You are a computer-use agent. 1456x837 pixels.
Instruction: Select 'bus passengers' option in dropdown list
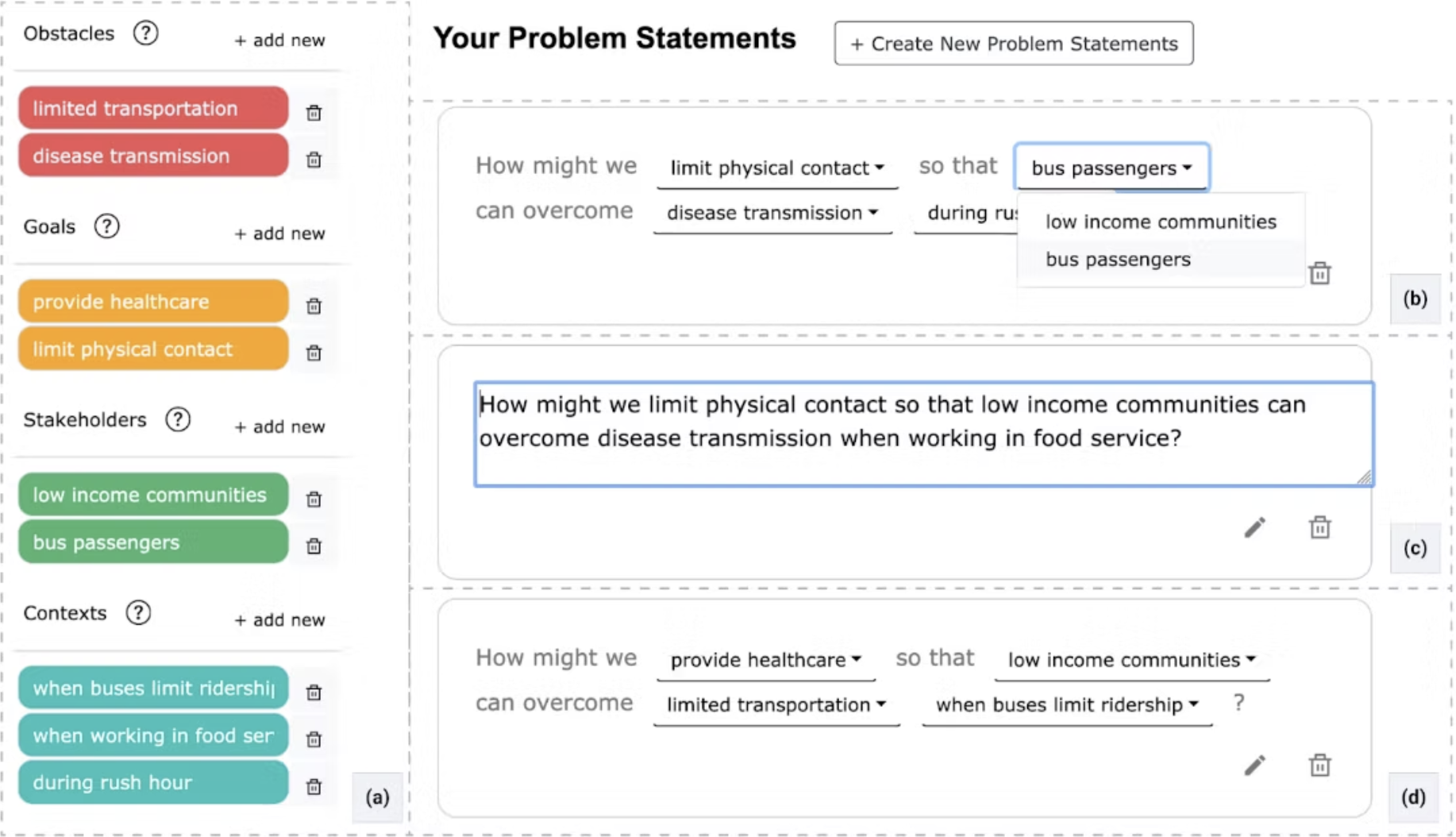[x=1118, y=260]
